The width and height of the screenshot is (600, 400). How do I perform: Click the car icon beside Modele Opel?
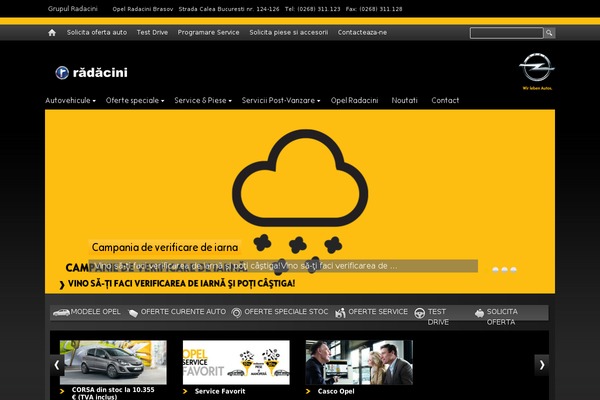pos(61,312)
